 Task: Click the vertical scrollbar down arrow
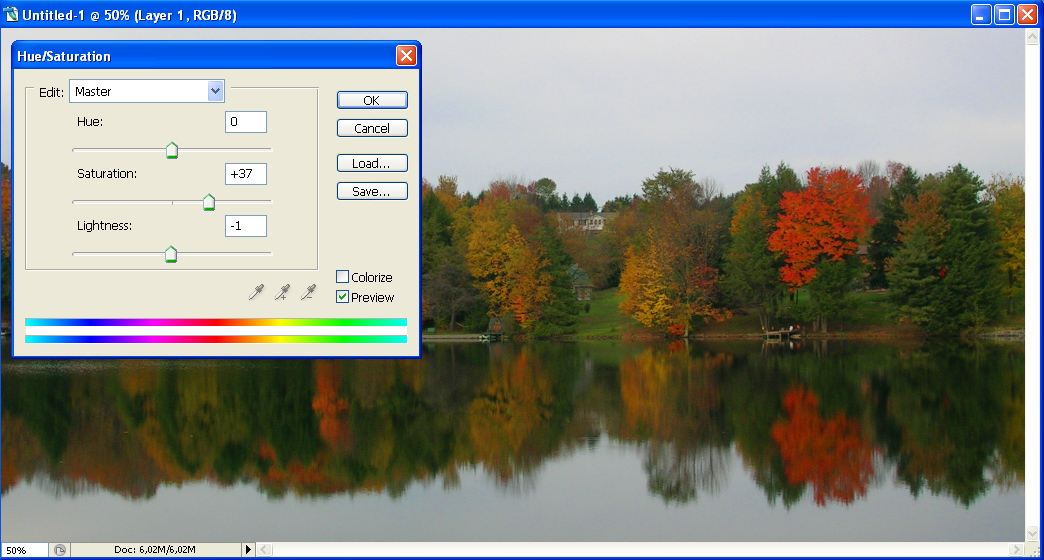click(1034, 534)
